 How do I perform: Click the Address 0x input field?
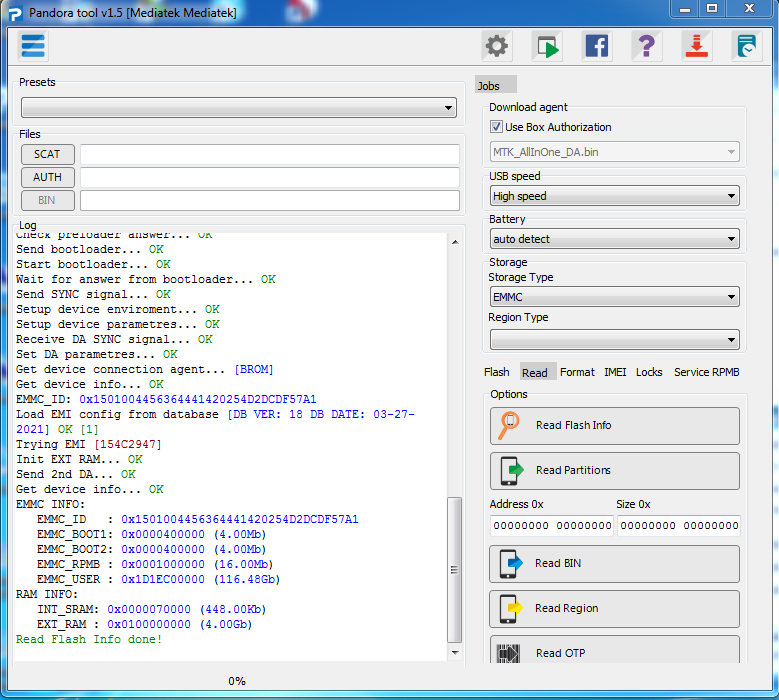pos(552,526)
